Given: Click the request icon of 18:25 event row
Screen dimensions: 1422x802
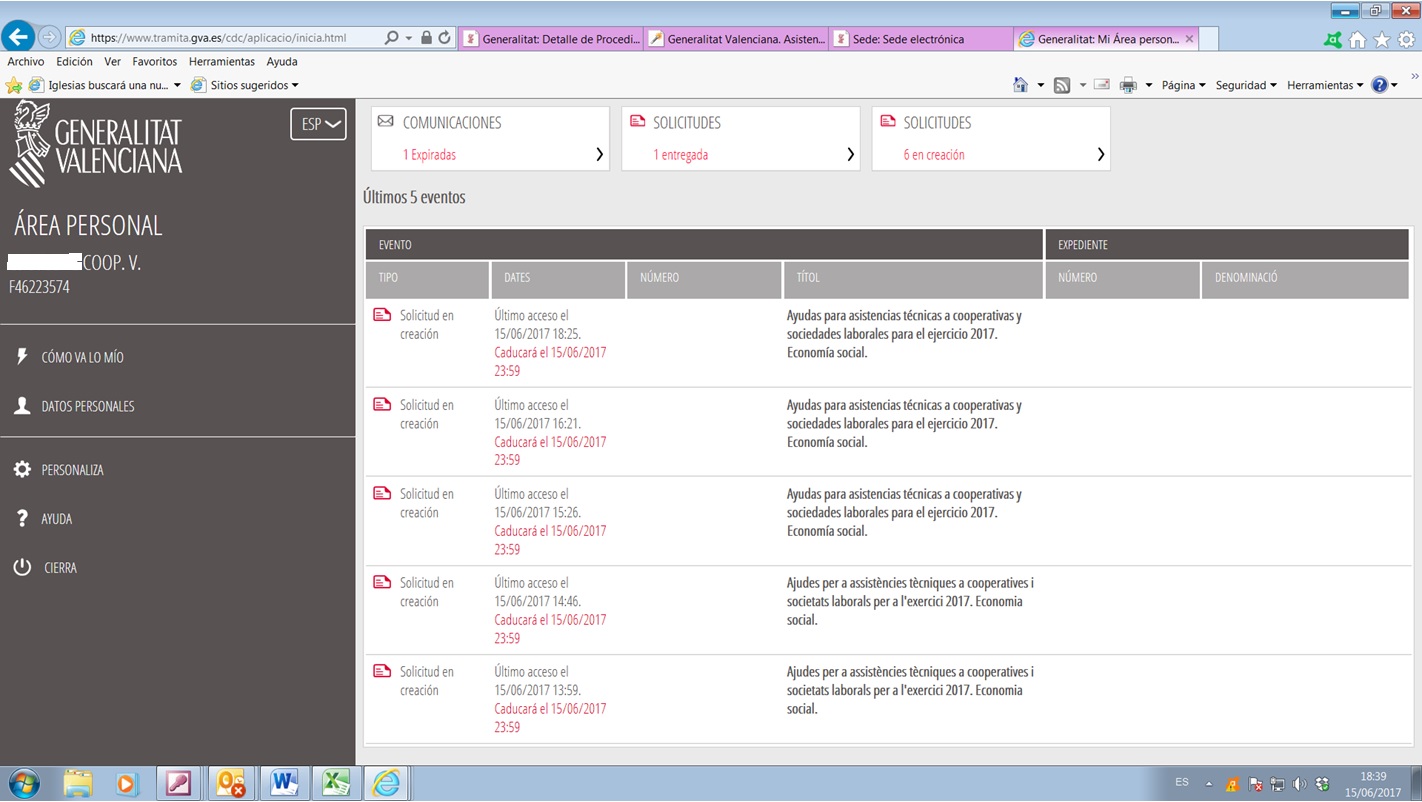Looking at the screenshot, I should tap(382, 315).
